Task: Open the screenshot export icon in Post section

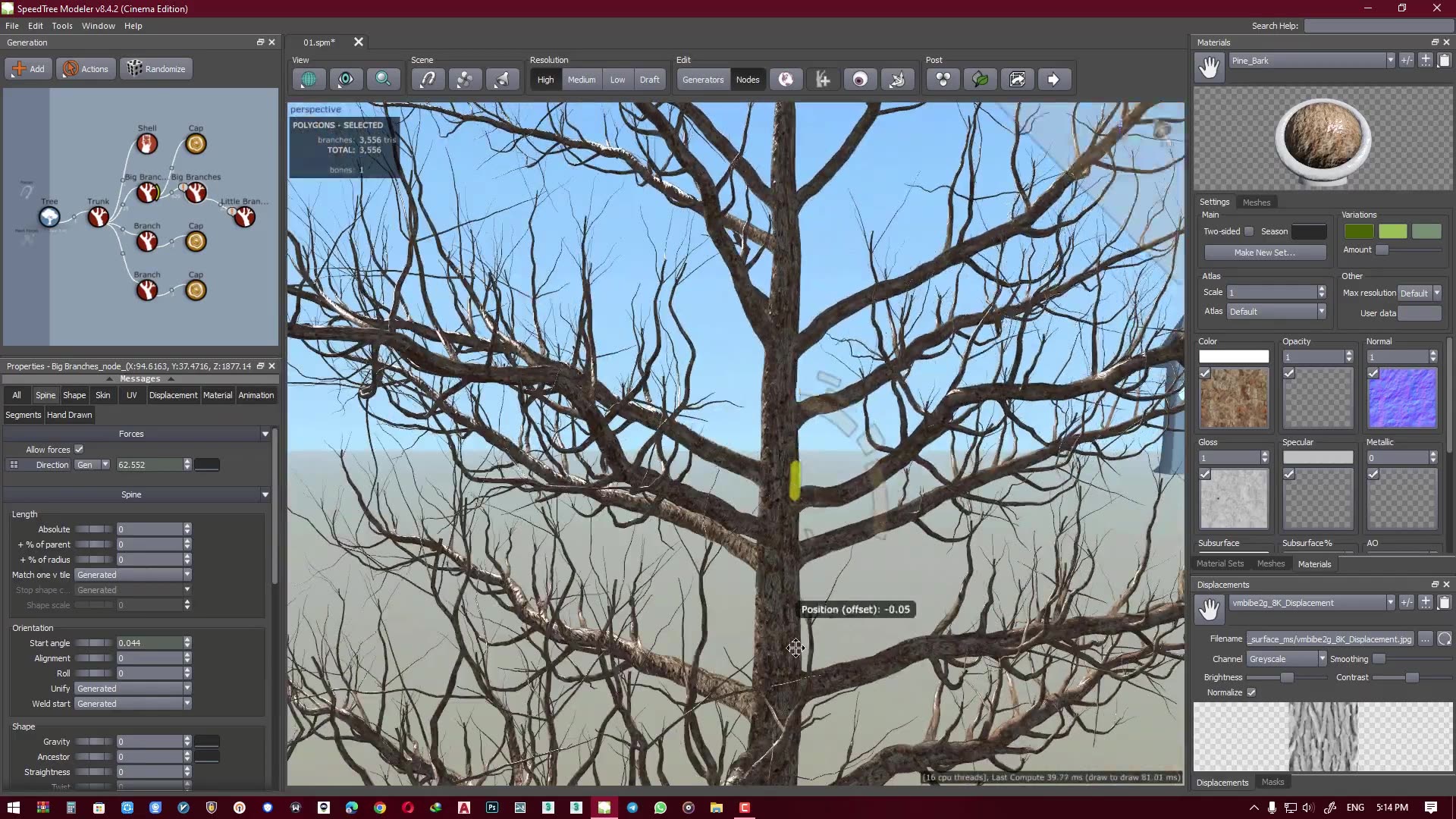Action: coord(1018,79)
